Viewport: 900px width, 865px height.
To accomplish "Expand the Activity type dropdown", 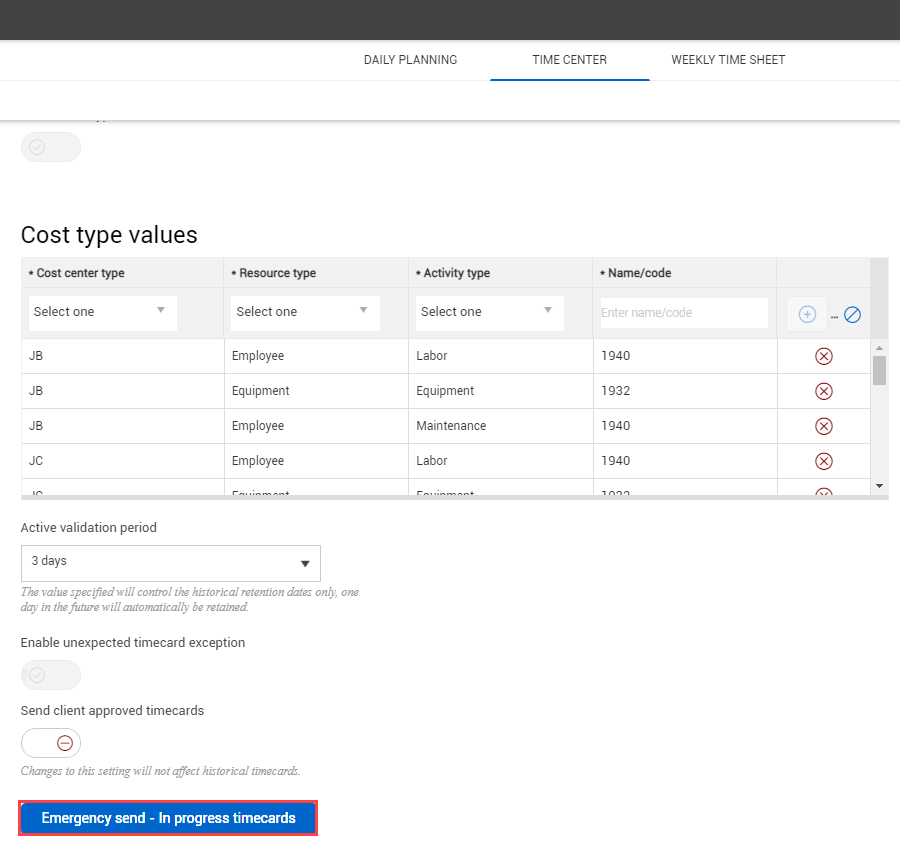I will click(x=489, y=312).
